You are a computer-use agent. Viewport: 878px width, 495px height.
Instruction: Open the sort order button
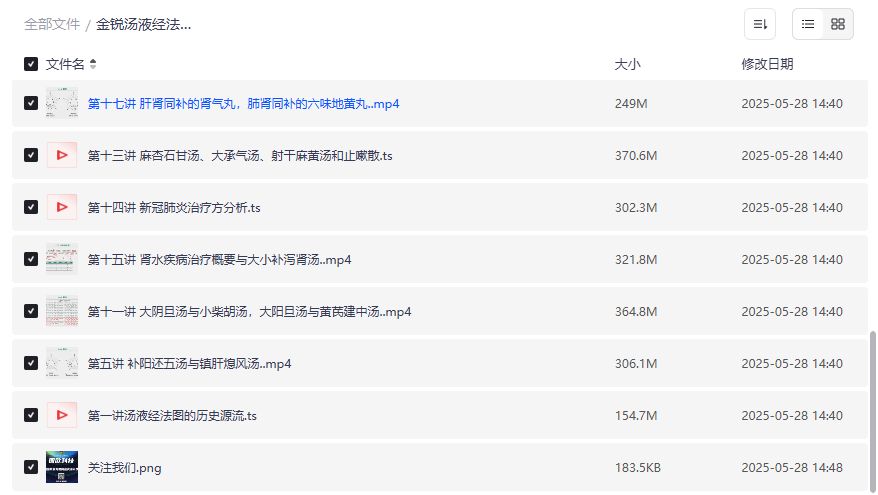click(759, 24)
